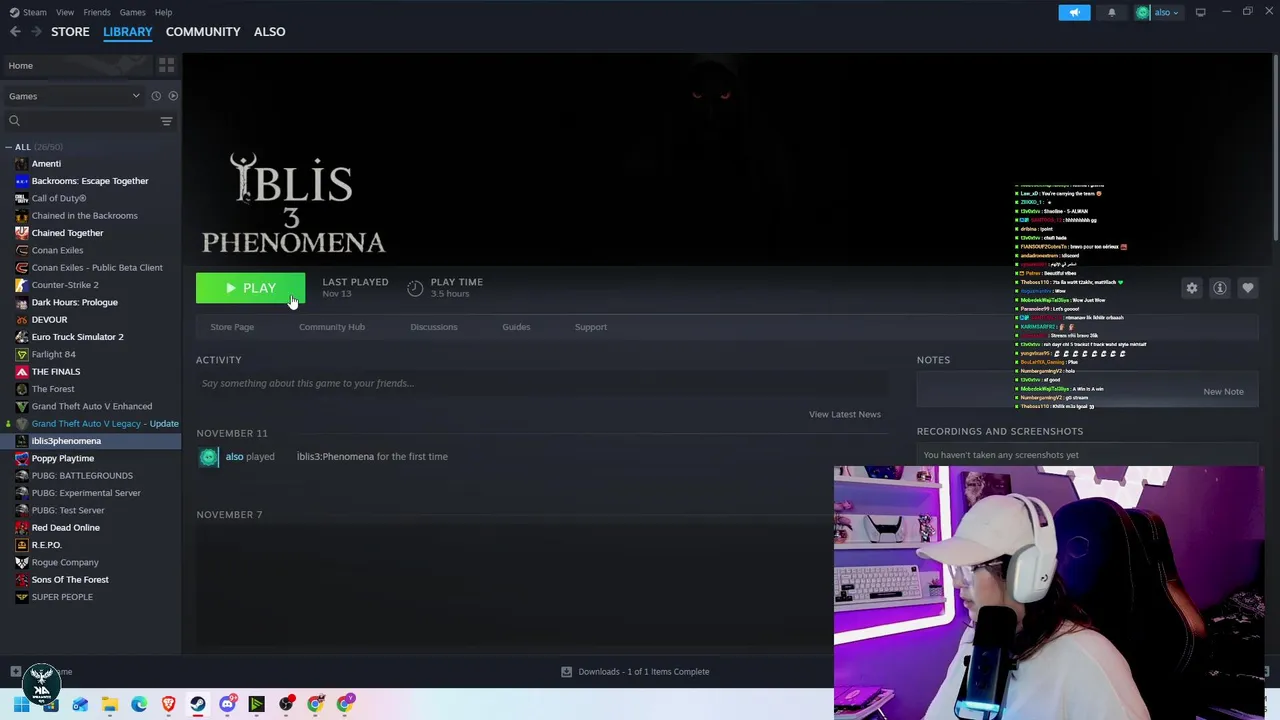
Task: Toggle Big Picture mode monitor icon
Action: tap(1200, 12)
